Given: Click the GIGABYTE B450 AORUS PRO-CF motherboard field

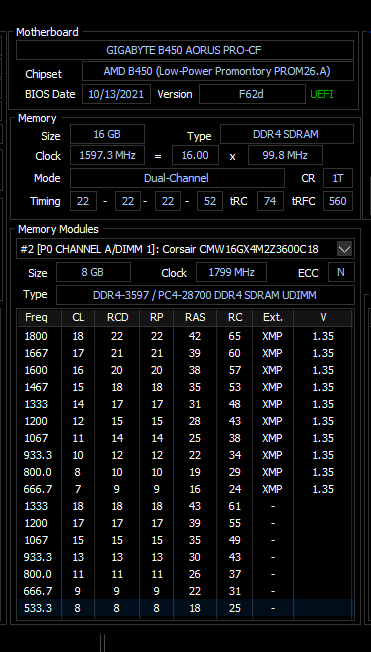Looking at the screenshot, I should (x=185, y=50).
